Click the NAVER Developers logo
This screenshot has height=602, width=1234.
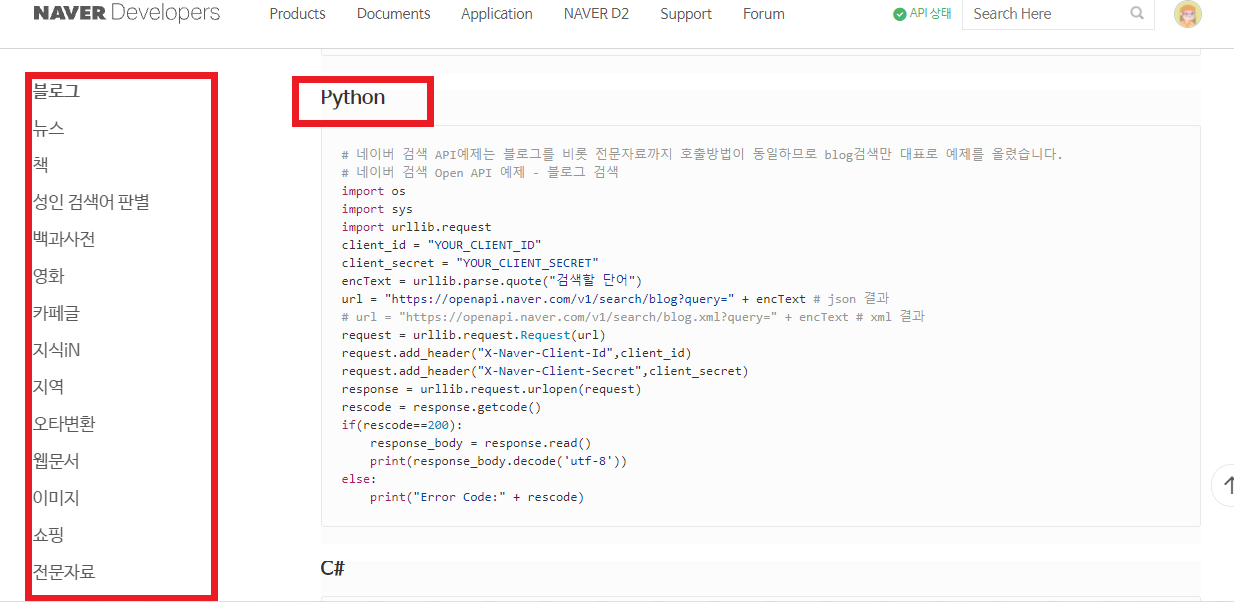tap(127, 13)
